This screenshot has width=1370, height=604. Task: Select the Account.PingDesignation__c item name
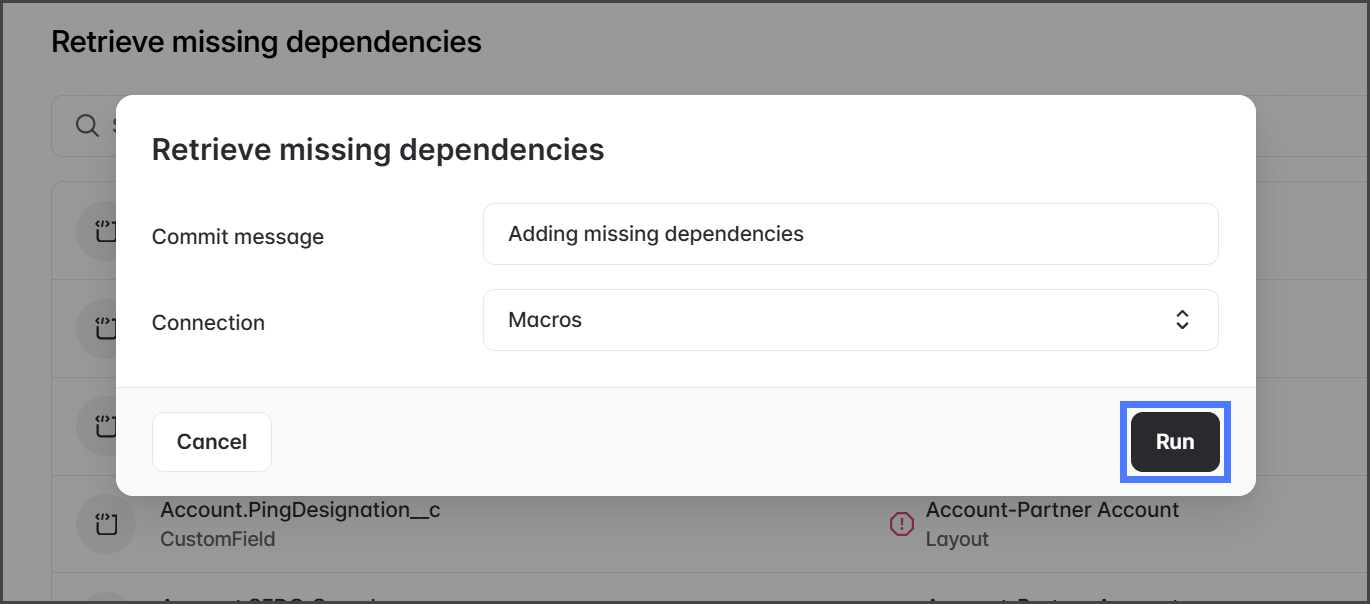tap(300, 510)
